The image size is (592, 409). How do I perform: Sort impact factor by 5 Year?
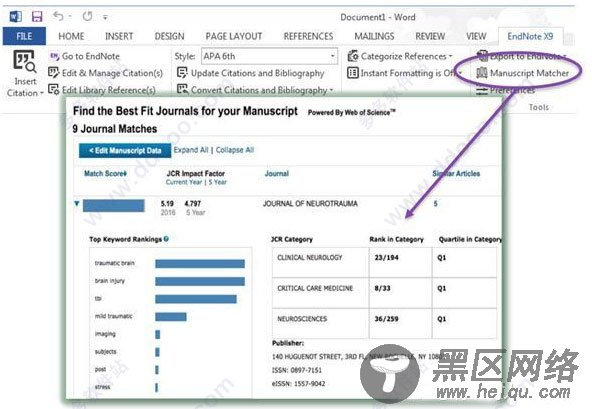point(217,182)
